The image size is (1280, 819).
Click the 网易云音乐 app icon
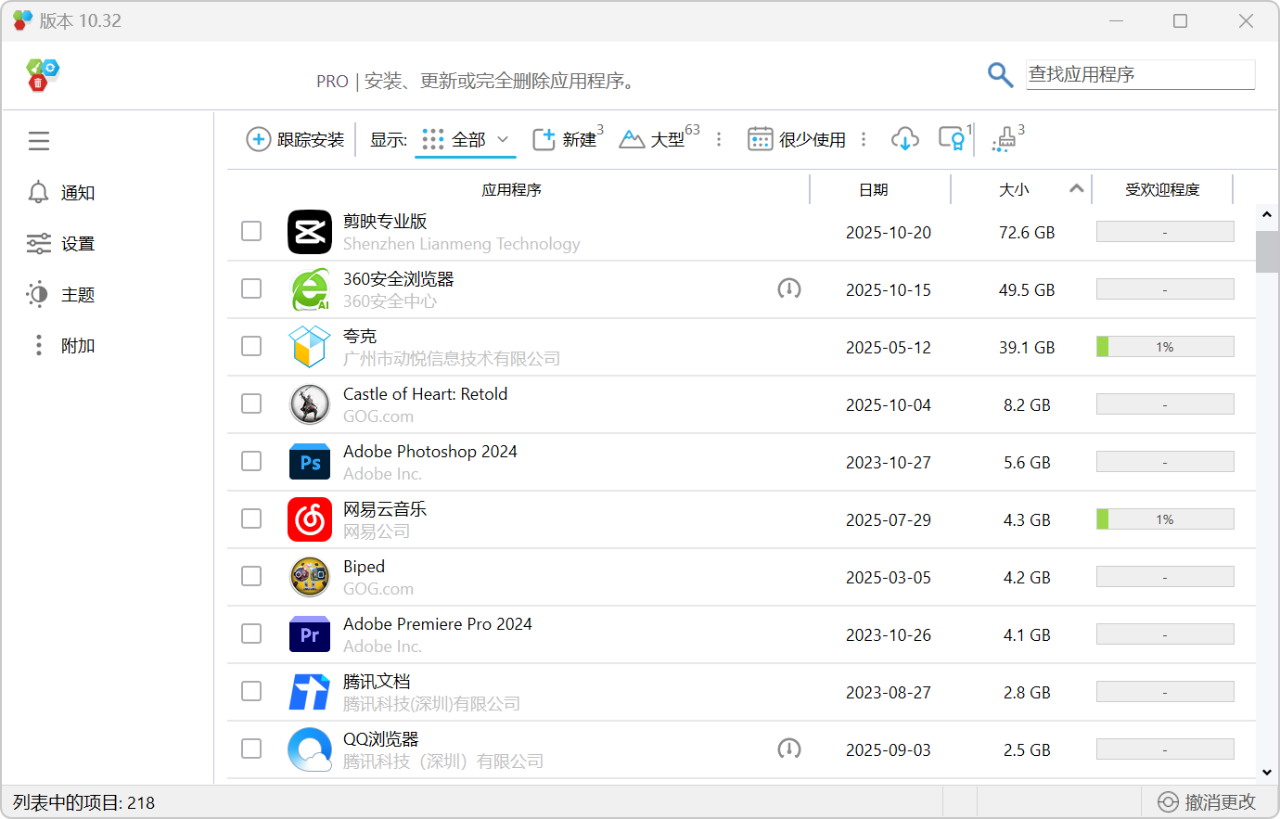point(309,519)
